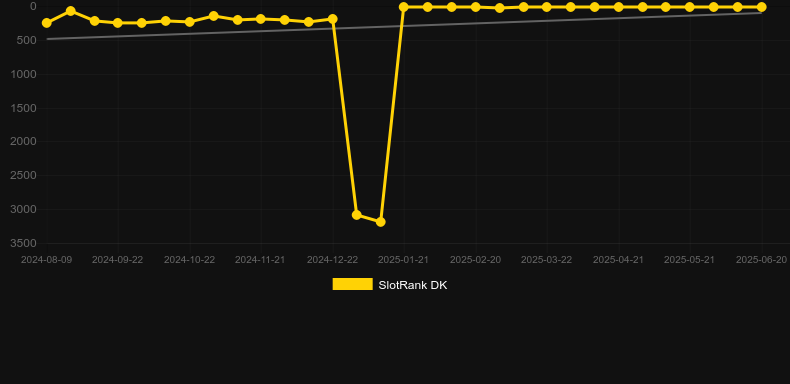Click the 2024-08-09 x-axis date label
790x384 pixels.
pos(46,260)
